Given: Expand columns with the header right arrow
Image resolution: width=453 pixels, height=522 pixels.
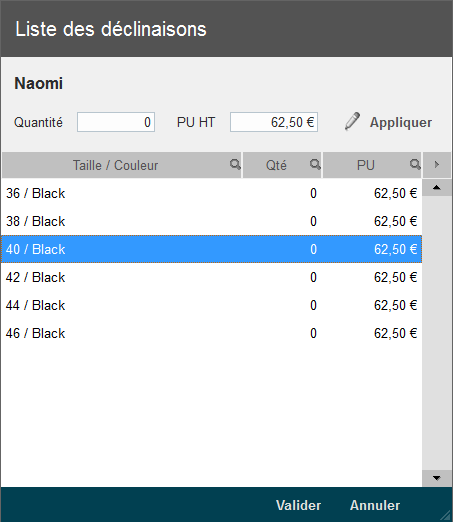Looking at the screenshot, I should [x=437, y=165].
